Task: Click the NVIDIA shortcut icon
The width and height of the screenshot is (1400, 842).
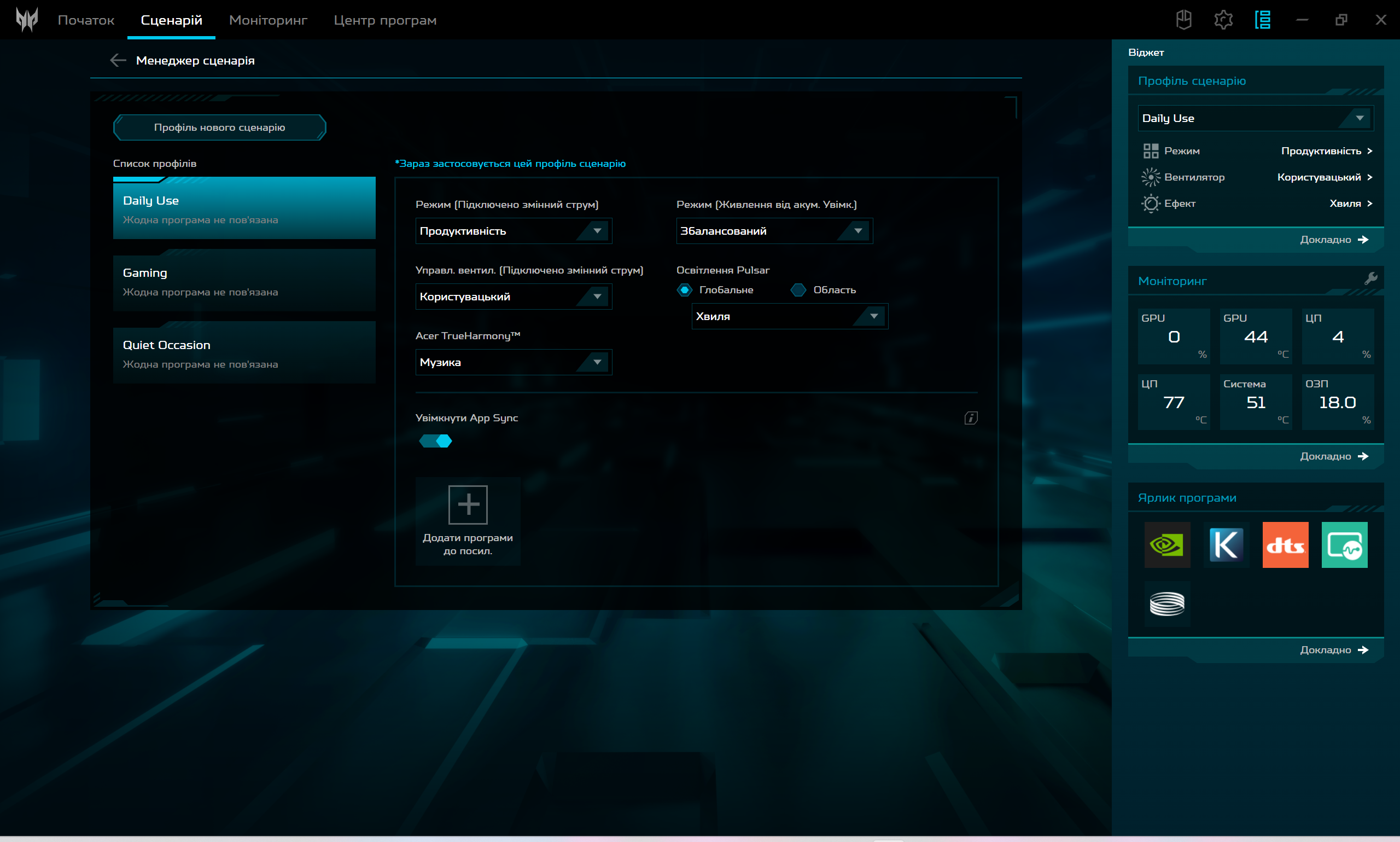Action: point(1166,545)
